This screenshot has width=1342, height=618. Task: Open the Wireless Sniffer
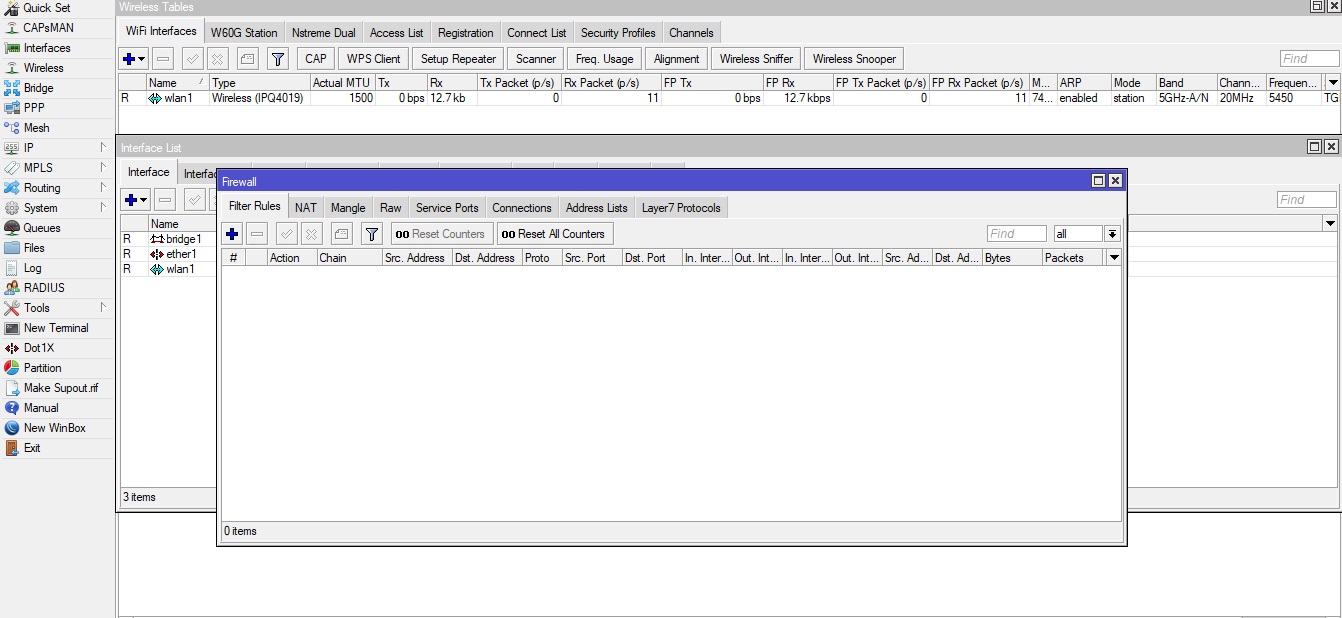point(756,59)
